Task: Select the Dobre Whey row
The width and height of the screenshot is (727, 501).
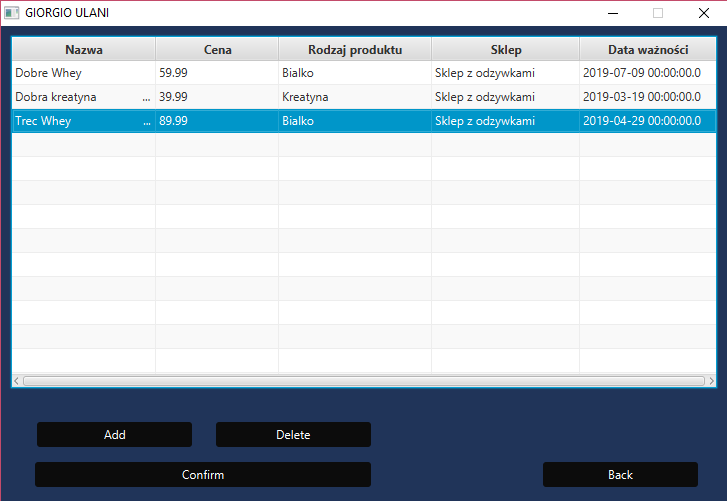Action: pos(364,73)
